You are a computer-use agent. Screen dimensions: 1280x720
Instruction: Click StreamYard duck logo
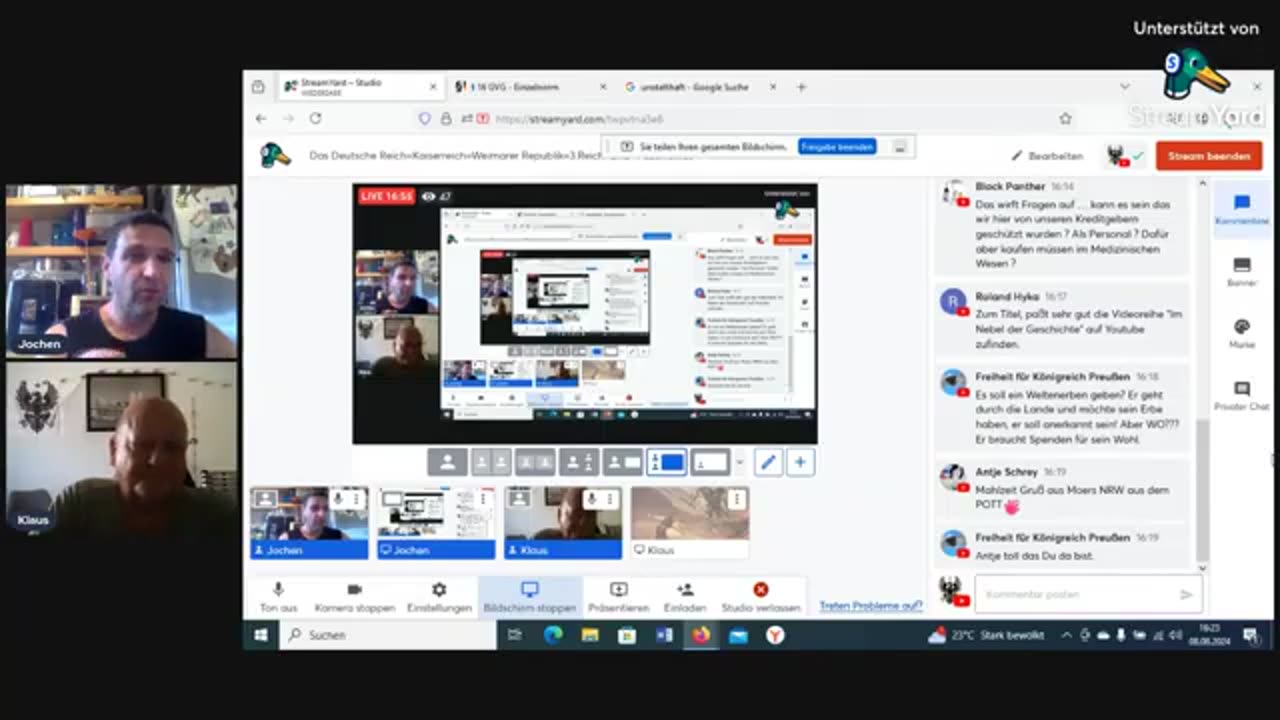274,156
